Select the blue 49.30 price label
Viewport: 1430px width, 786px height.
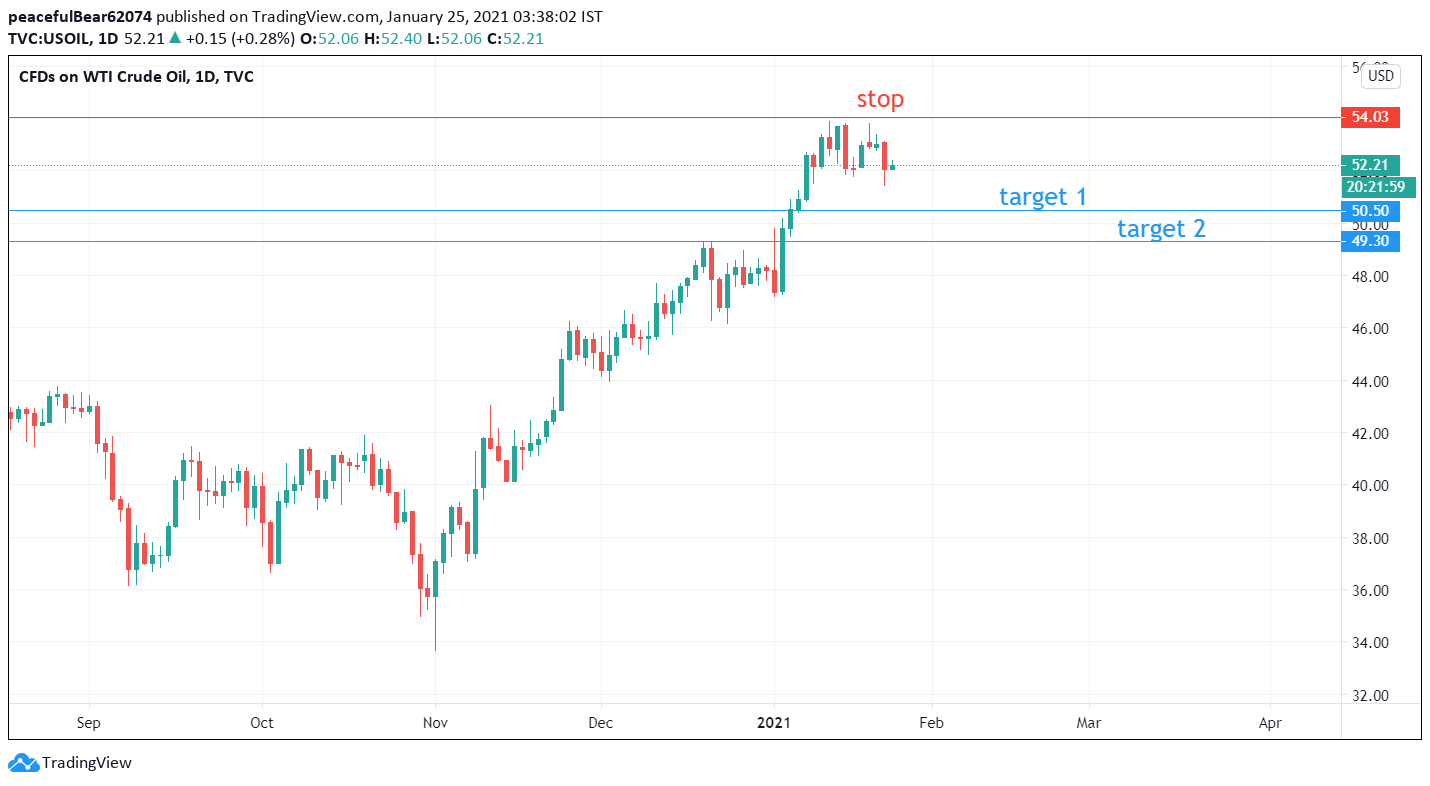pyautogui.click(x=1372, y=241)
